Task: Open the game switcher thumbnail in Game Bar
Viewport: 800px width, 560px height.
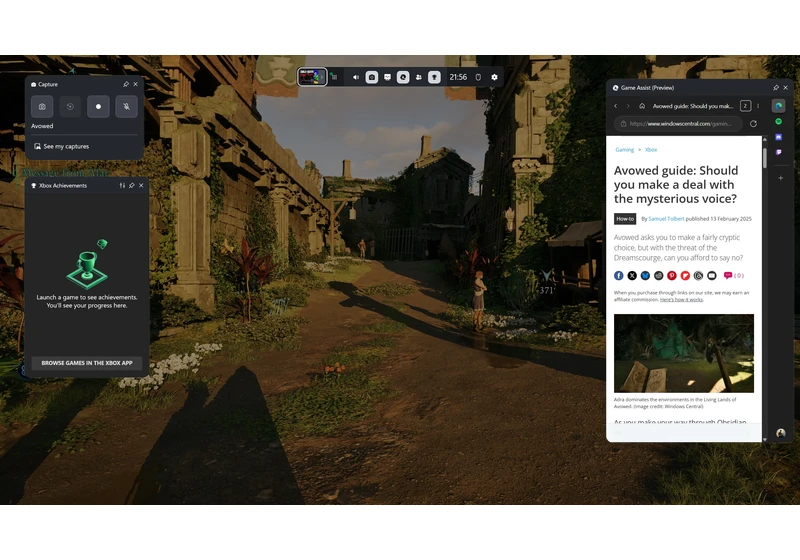Action: (312, 77)
